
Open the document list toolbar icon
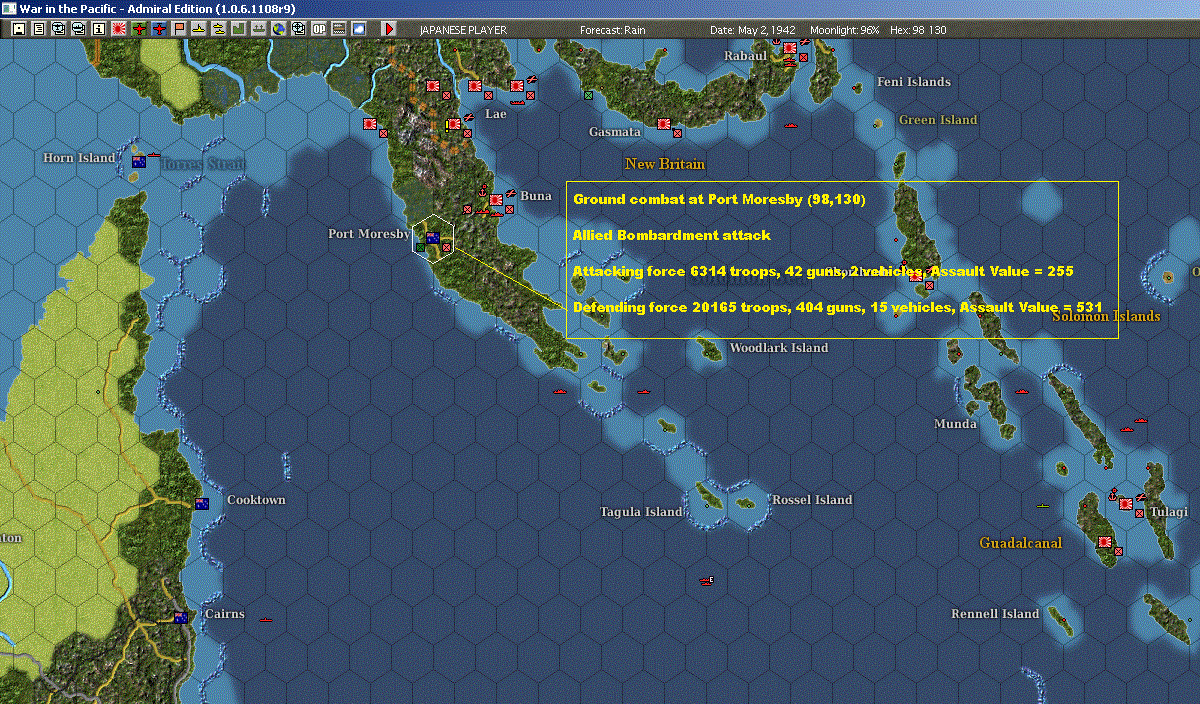[38, 29]
